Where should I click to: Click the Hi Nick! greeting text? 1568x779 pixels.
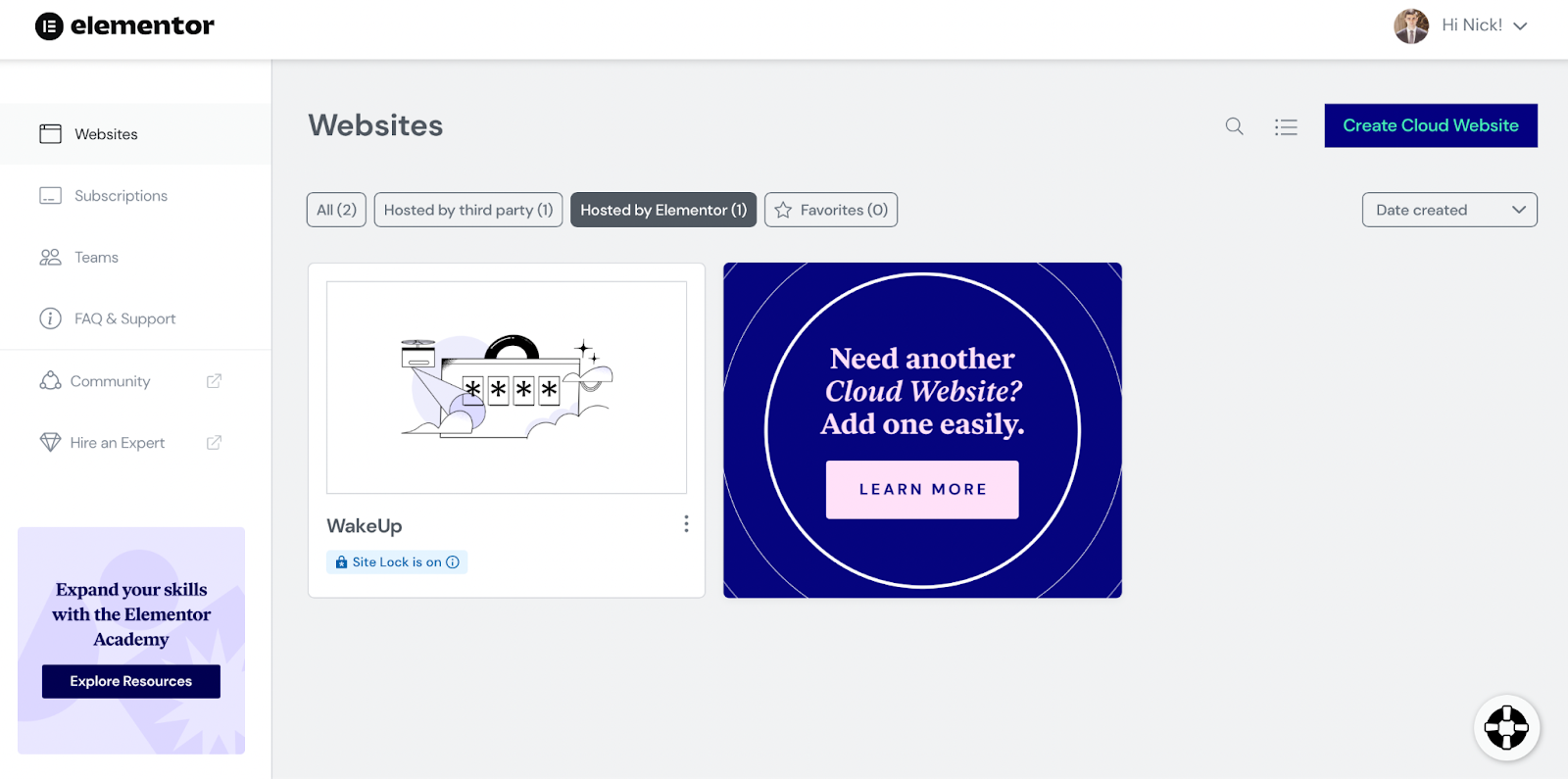pos(1472,25)
